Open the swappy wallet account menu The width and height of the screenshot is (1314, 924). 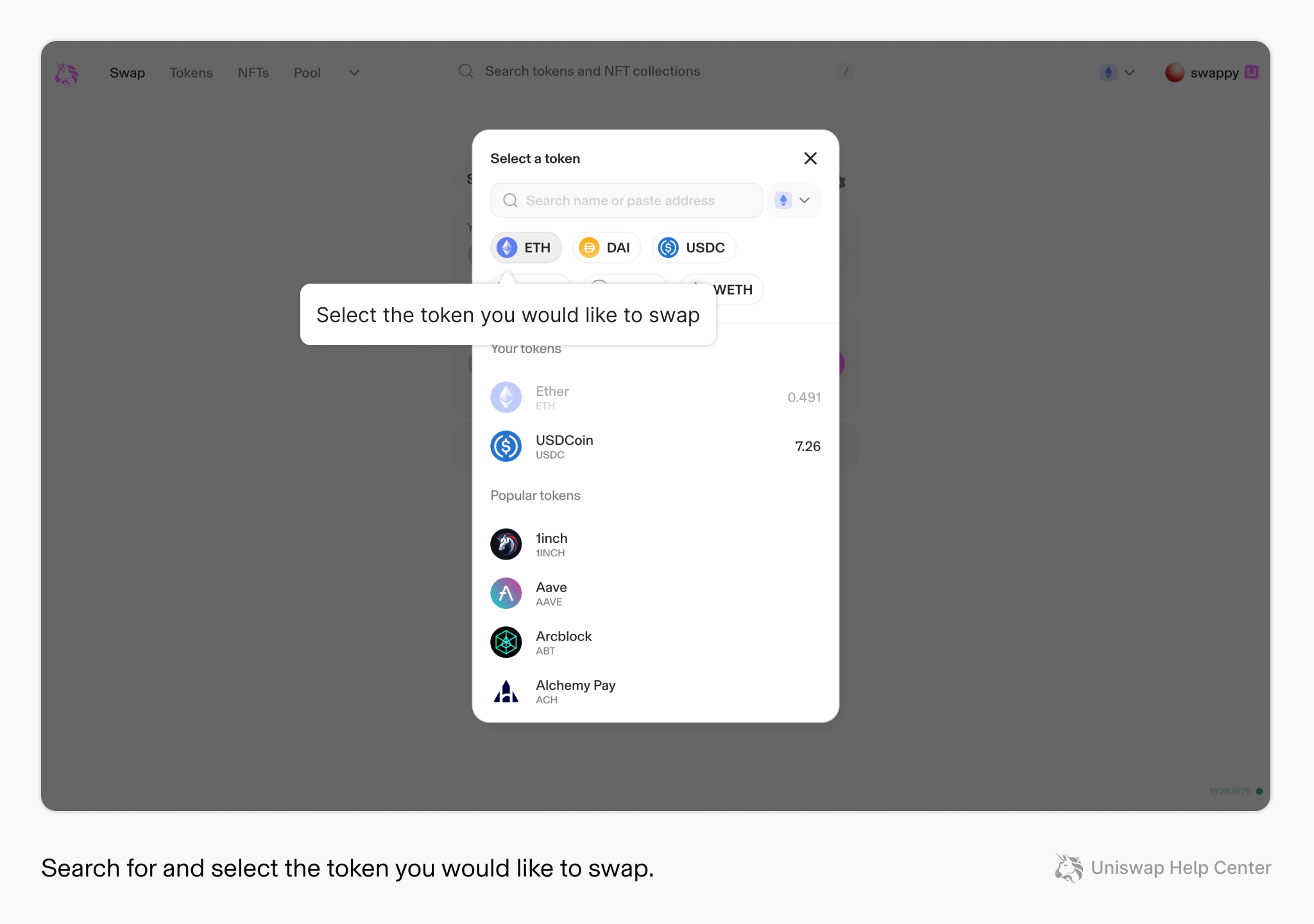1211,73
